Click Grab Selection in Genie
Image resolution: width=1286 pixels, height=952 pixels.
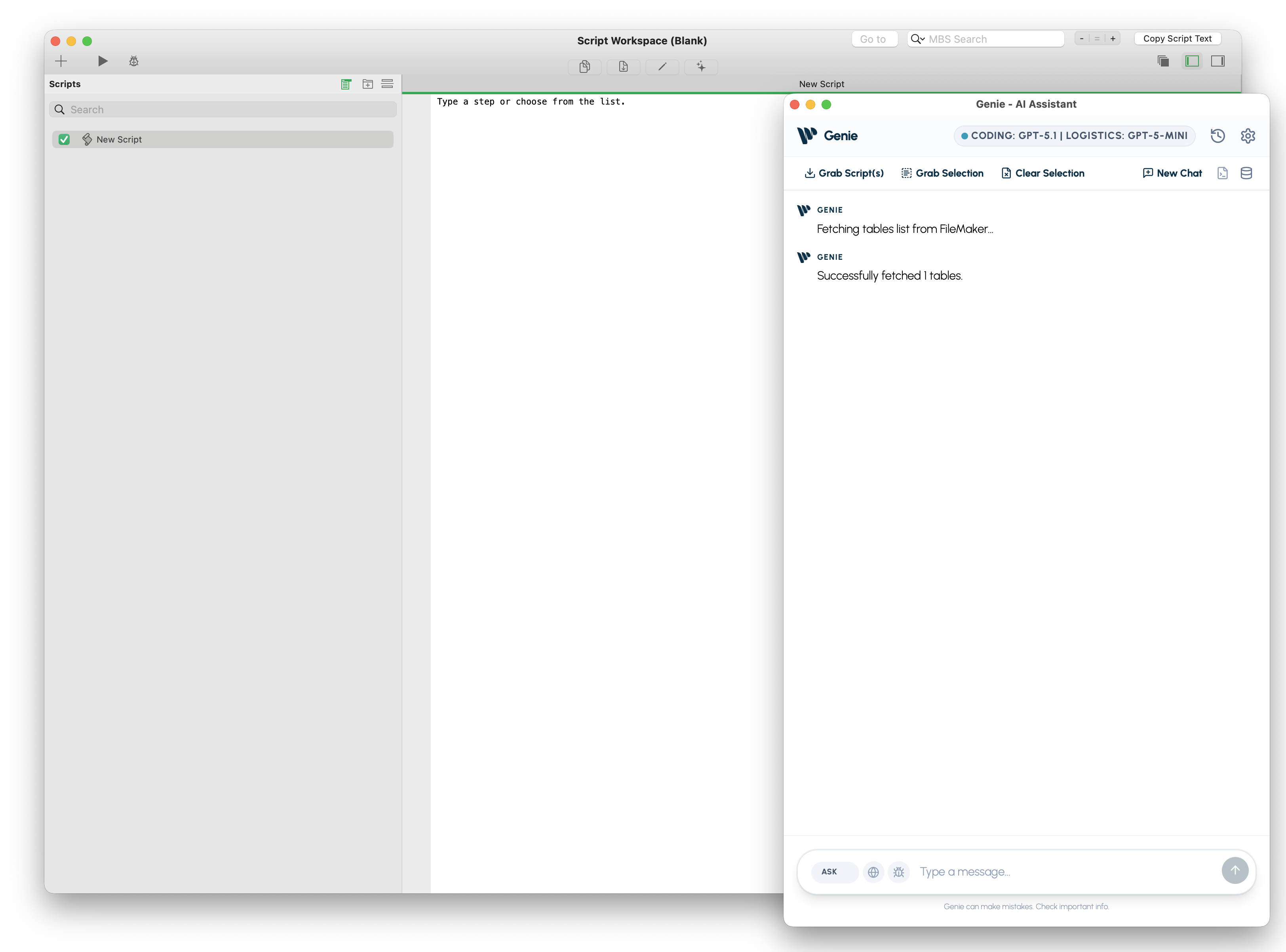coord(942,173)
